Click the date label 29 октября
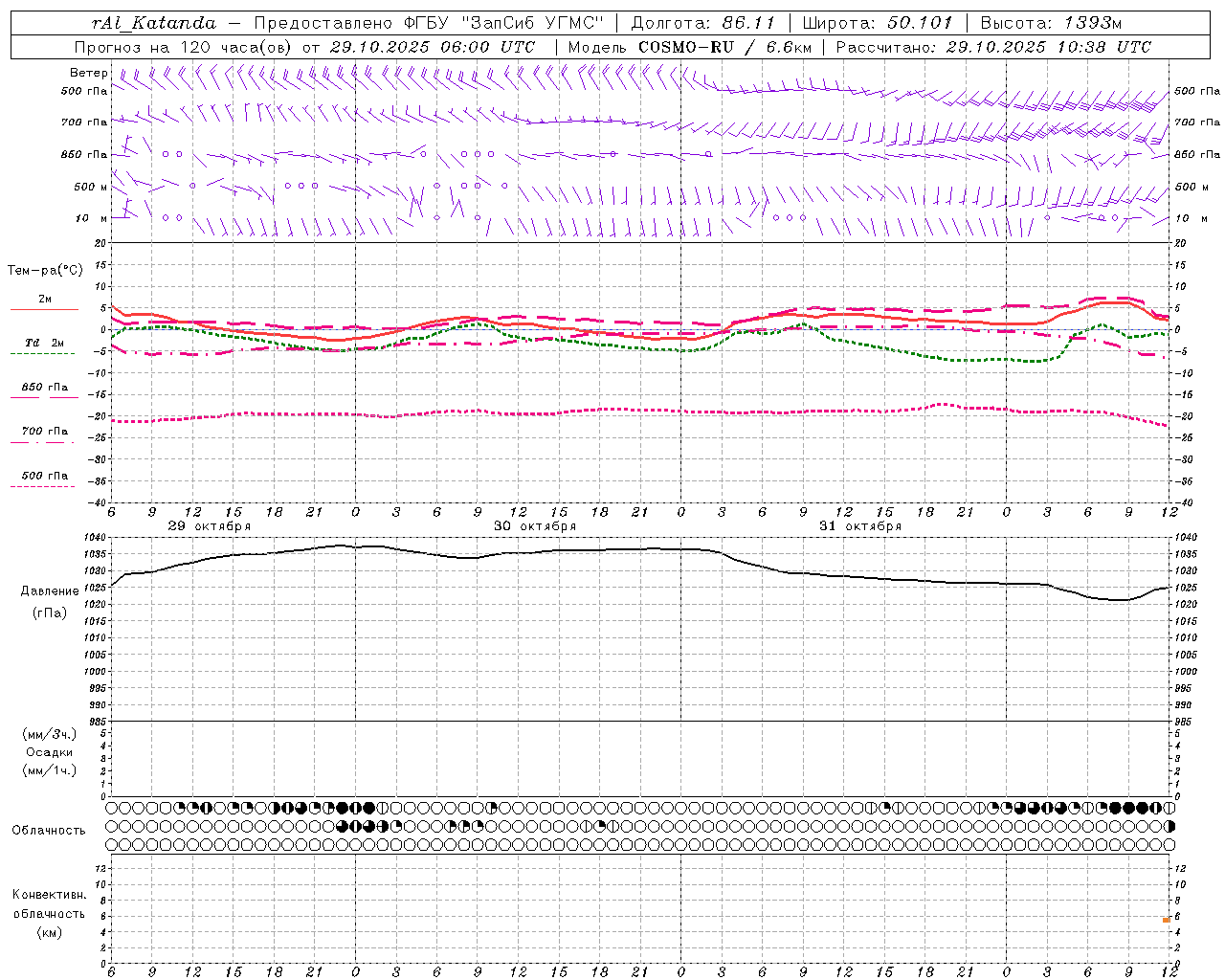 210,526
